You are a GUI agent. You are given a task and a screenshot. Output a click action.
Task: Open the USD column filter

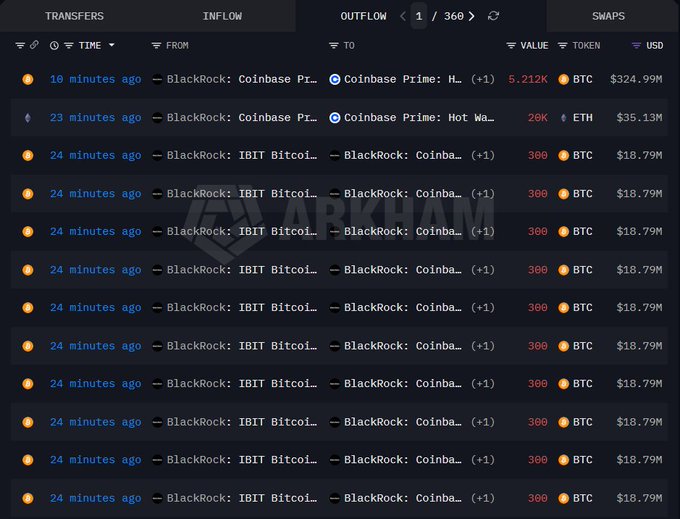click(636, 46)
